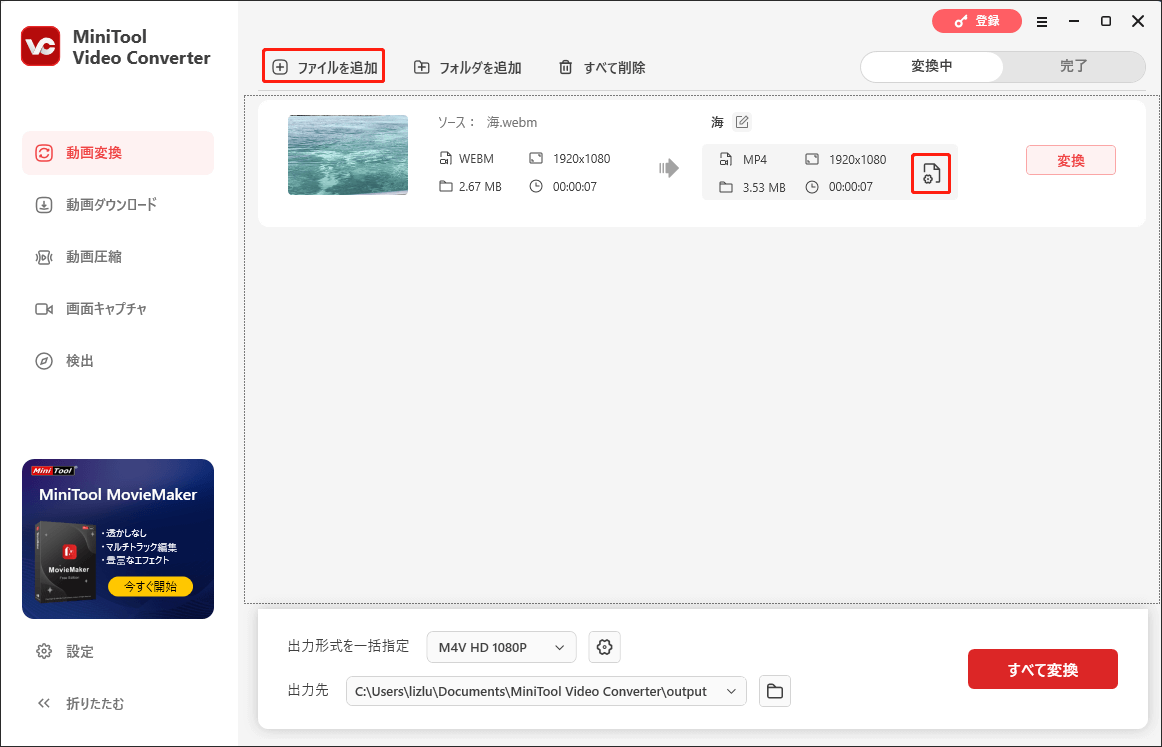Click the conversion arrow icon
This screenshot has height=747, width=1162.
[669, 168]
